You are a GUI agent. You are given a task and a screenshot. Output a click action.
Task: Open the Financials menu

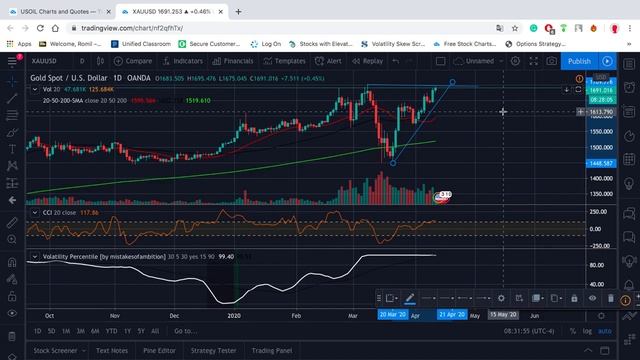pyautogui.click(x=233, y=61)
